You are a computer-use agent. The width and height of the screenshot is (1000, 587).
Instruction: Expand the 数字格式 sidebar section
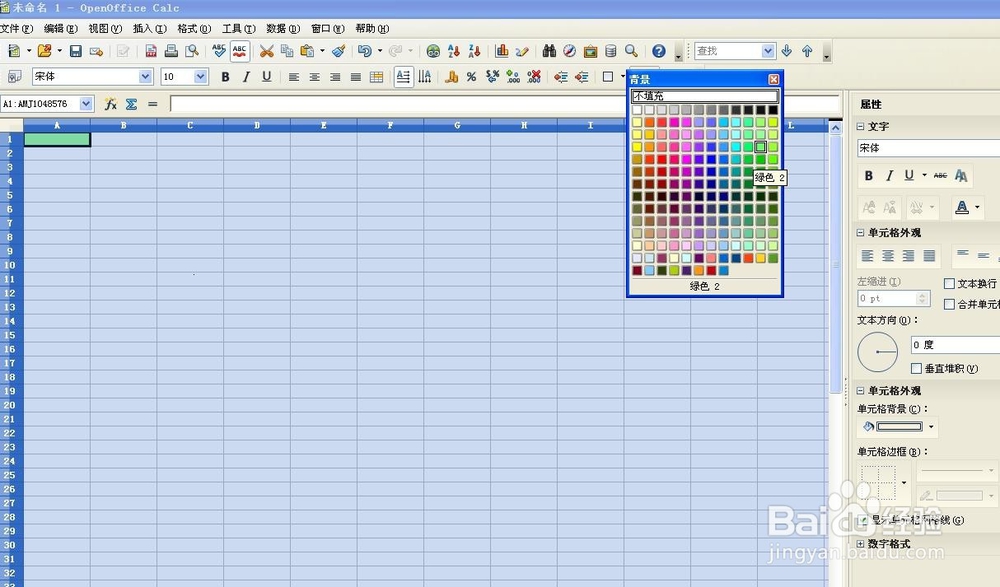(860, 544)
